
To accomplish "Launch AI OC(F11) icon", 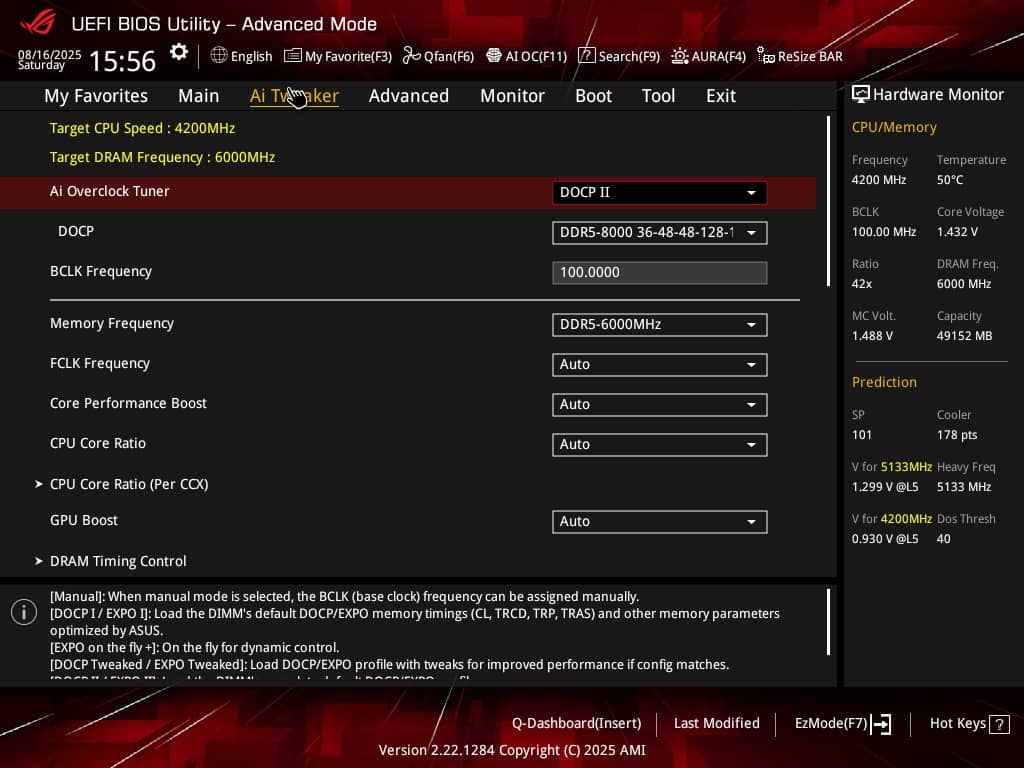I will click(x=494, y=56).
